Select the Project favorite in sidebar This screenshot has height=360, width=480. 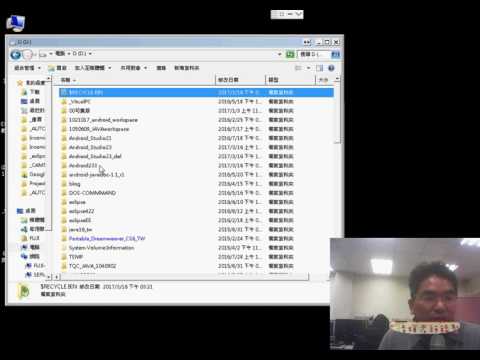click(x=37, y=184)
